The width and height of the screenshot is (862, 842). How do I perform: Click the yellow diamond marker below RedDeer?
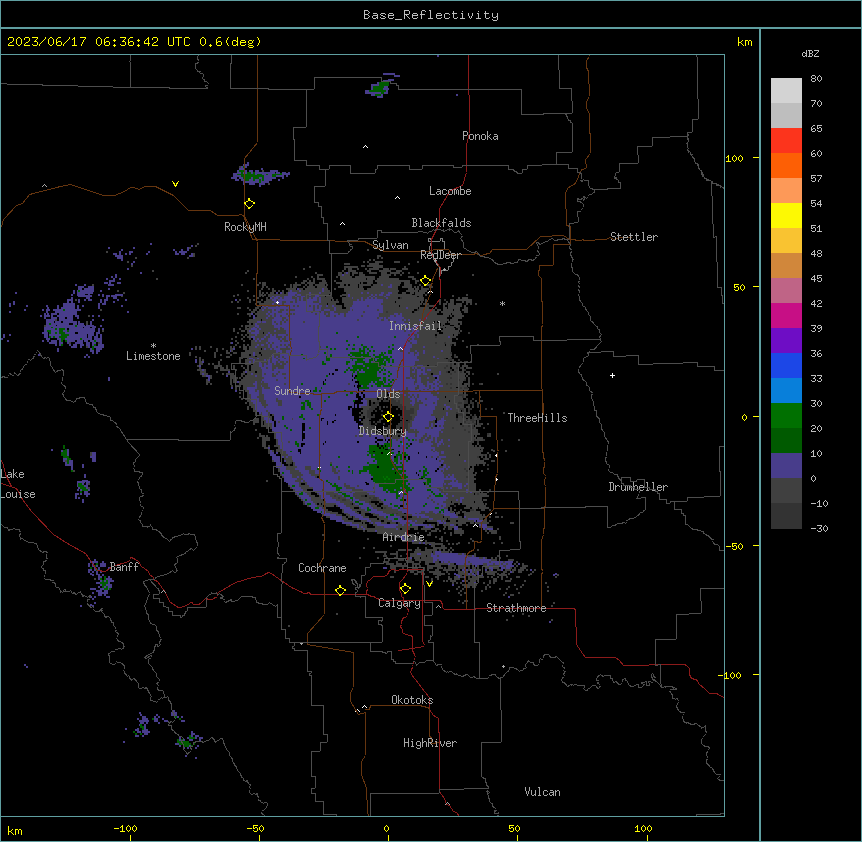pyautogui.click(x=426, y=281)
